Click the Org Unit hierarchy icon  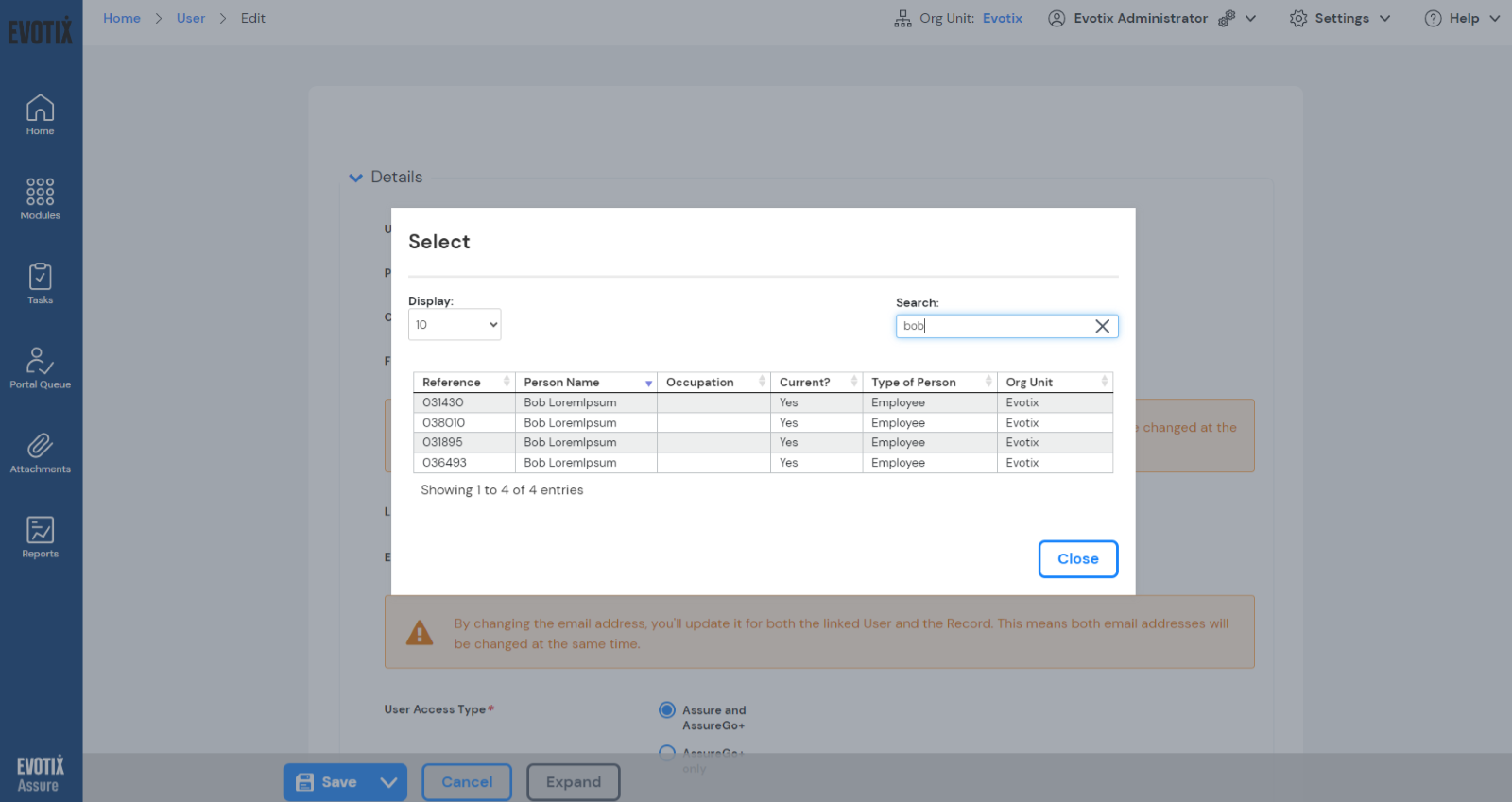tap(902, 18)
